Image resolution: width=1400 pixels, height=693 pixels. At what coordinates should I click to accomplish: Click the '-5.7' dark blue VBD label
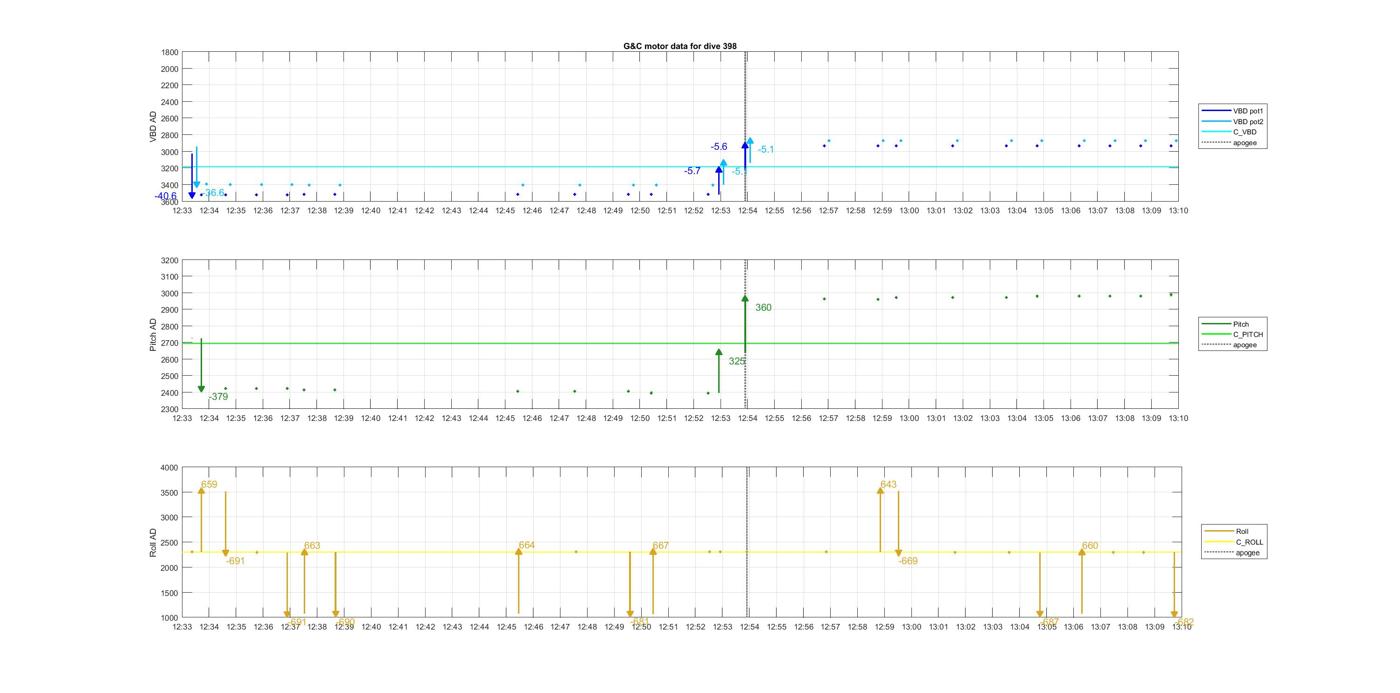pos(692,171)
